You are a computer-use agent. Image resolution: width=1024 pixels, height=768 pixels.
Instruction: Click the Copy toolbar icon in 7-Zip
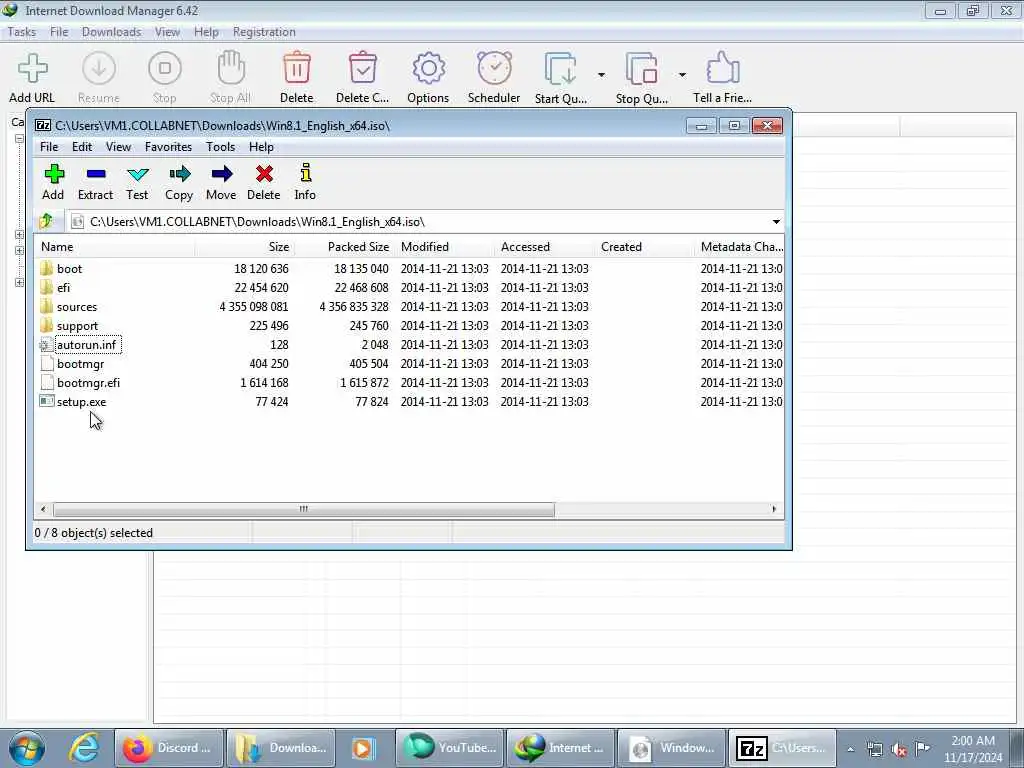[179, 182]
